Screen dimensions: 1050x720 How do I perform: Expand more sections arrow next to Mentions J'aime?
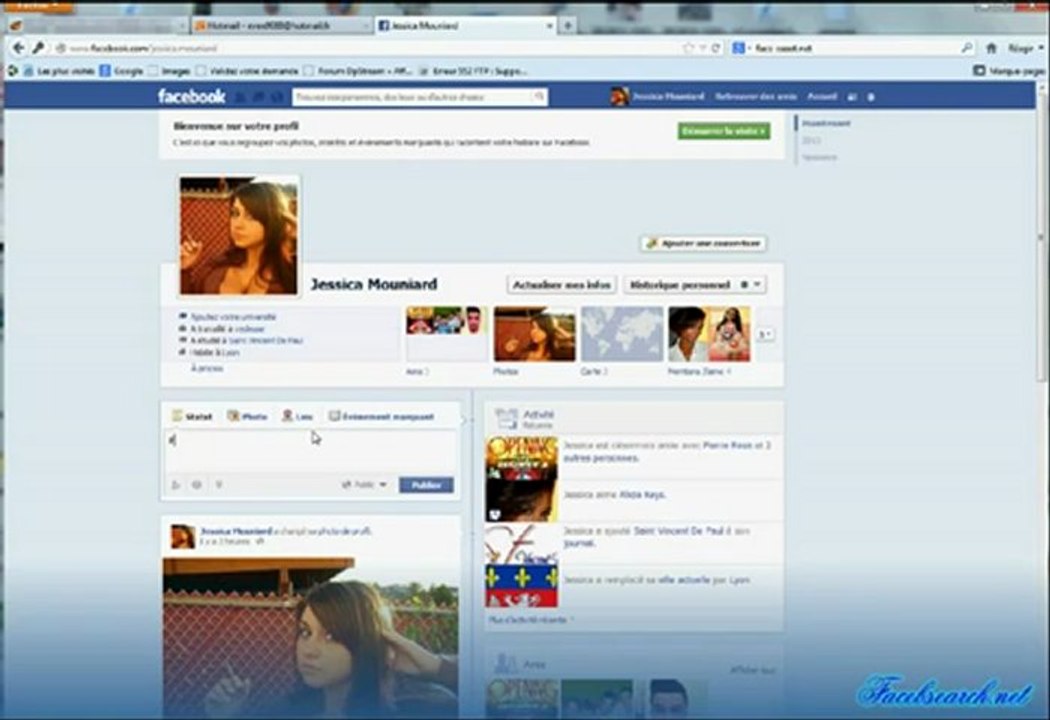tap(765, 334)
